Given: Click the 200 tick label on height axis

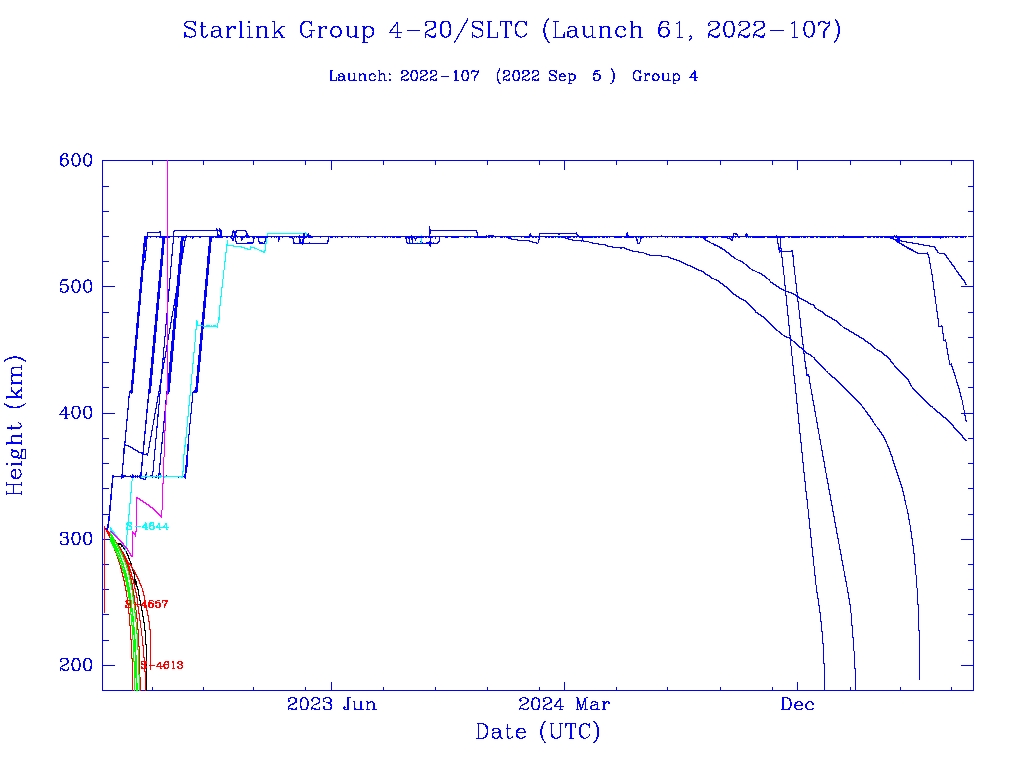Looking at the screenshot, I should click(76, 665).
